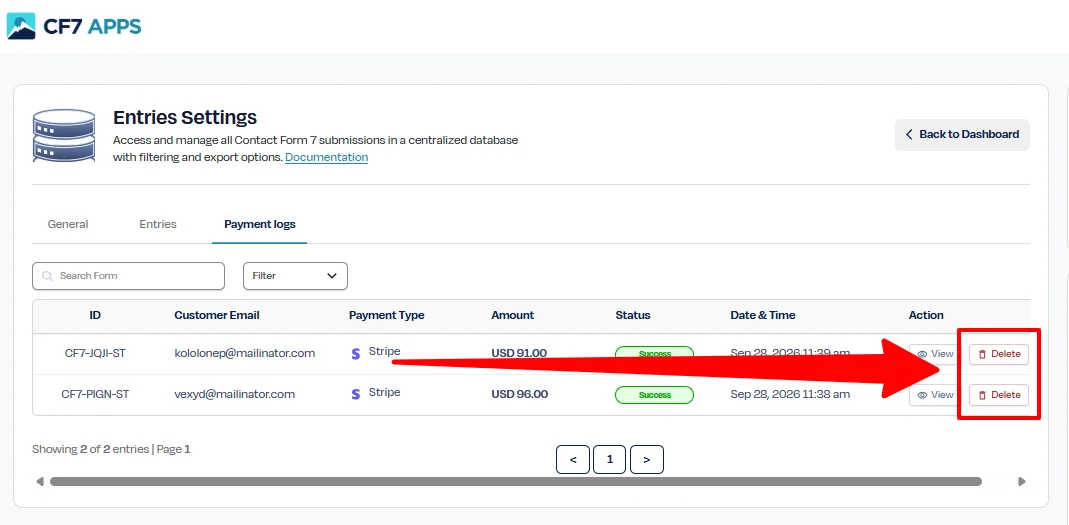This screenshot has height=525, width=1069.
Task: Click the right arrow of horizontal scrollbar
Action: click(1021, 481)
